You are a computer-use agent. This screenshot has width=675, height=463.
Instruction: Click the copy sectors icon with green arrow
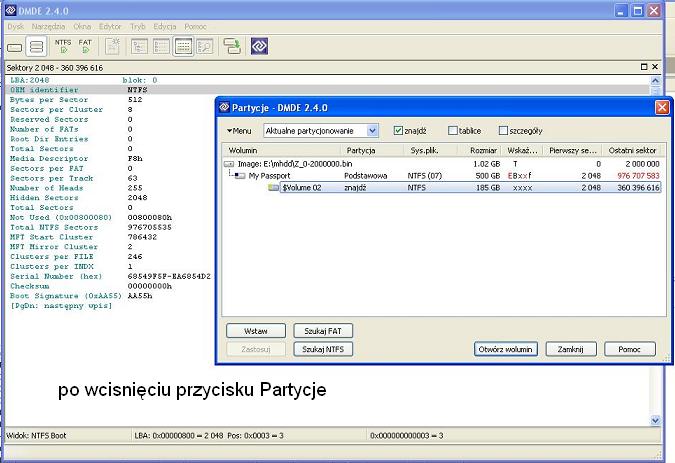[x=232, y=46]
